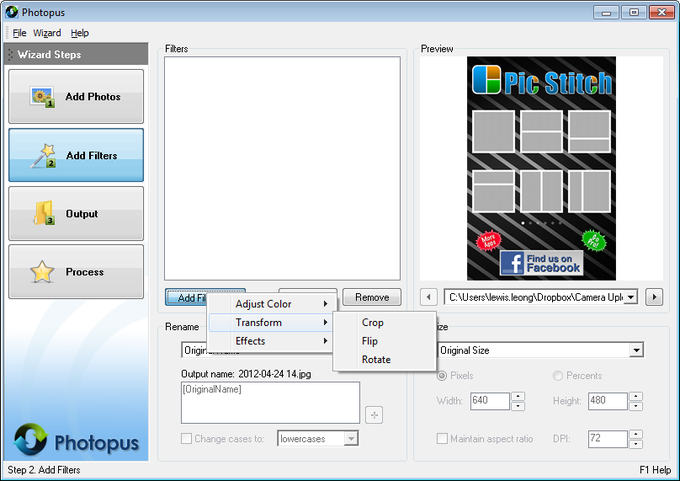
Task: Choose Adjust Color submenu
Action: pyautogui.click(x=270, y=304)
